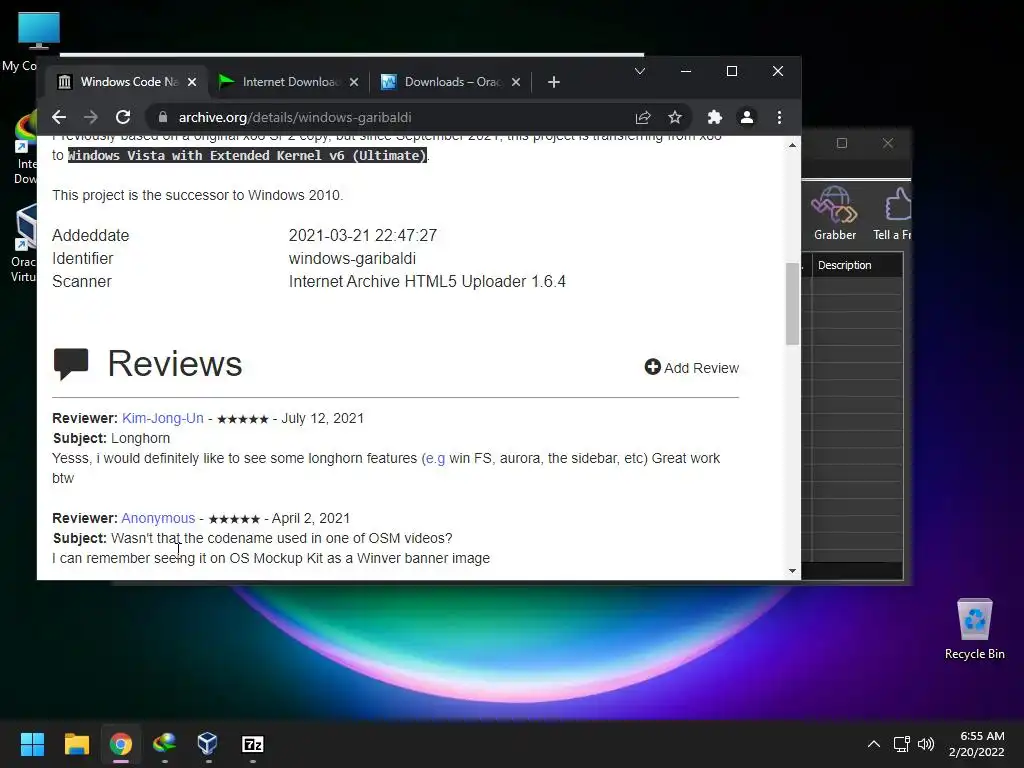Click the network status tray icon
The image size is (1024, 768).
902,744
